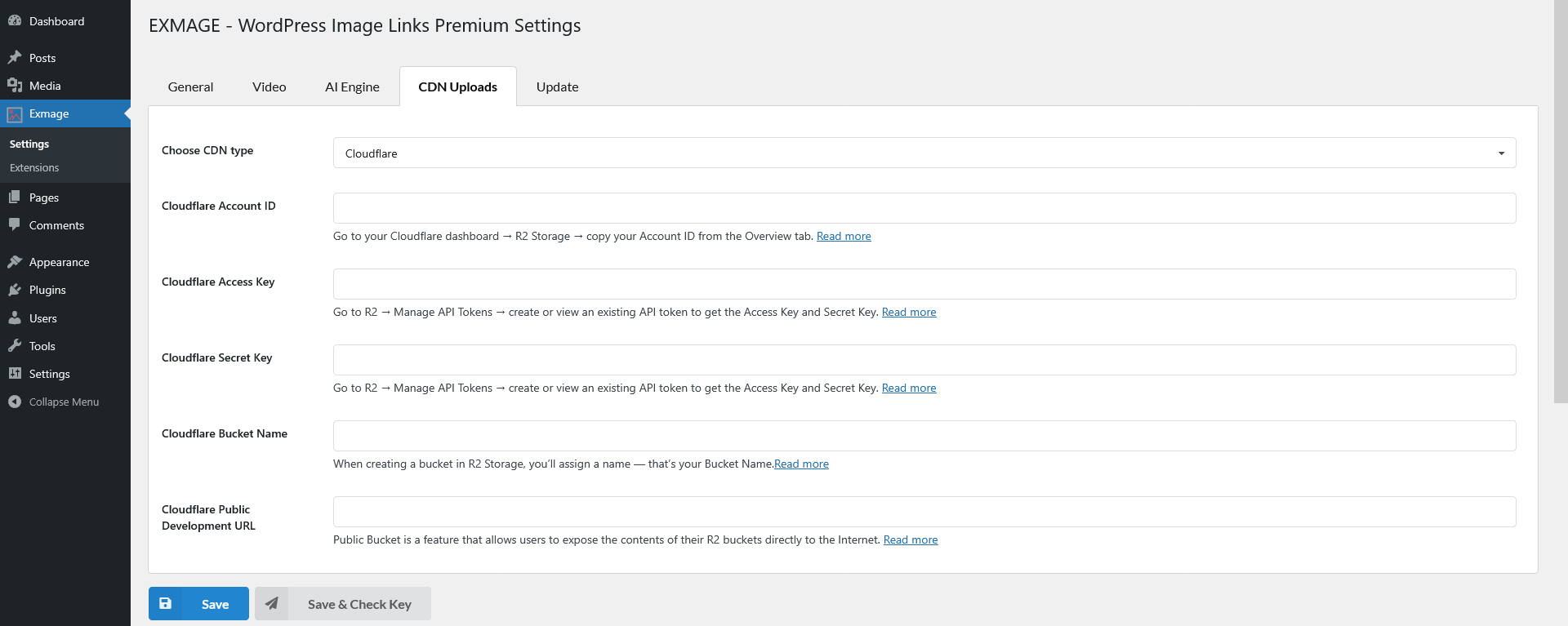The image size is (1568, 626).
Task: Open the Plugins menu item
Action: point(65,290)
